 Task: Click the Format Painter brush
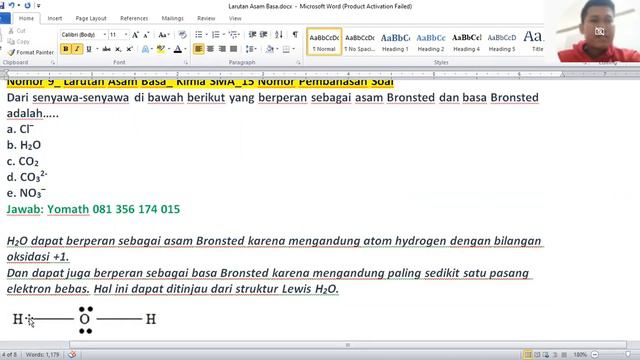(x=11, y=52)
